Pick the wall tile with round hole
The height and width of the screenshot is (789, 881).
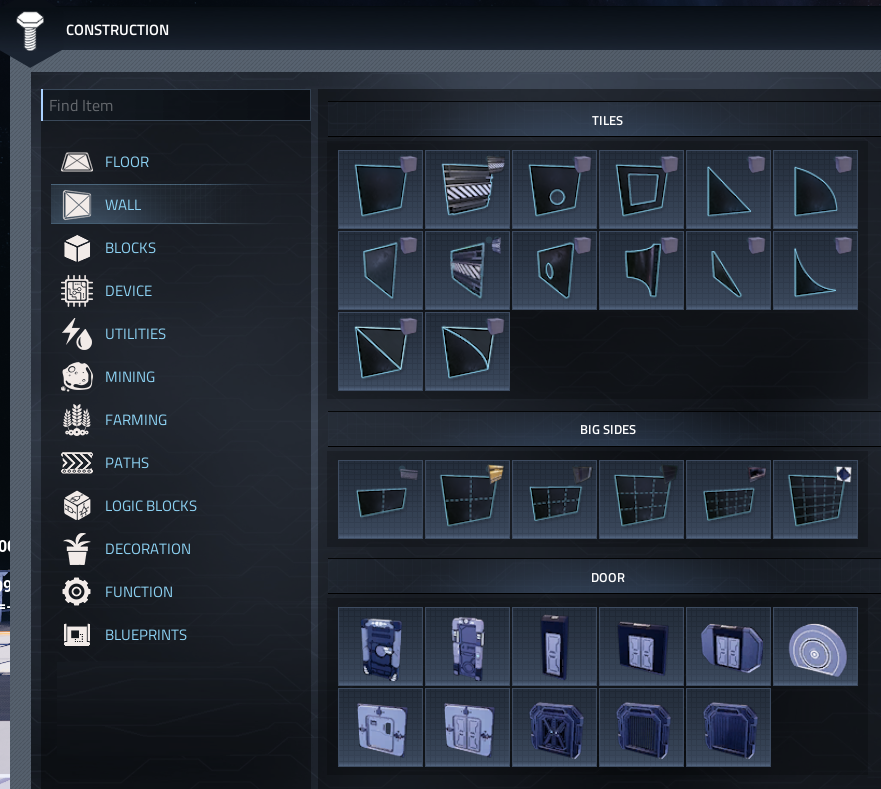pyautogui.click(x=555, y=189)
